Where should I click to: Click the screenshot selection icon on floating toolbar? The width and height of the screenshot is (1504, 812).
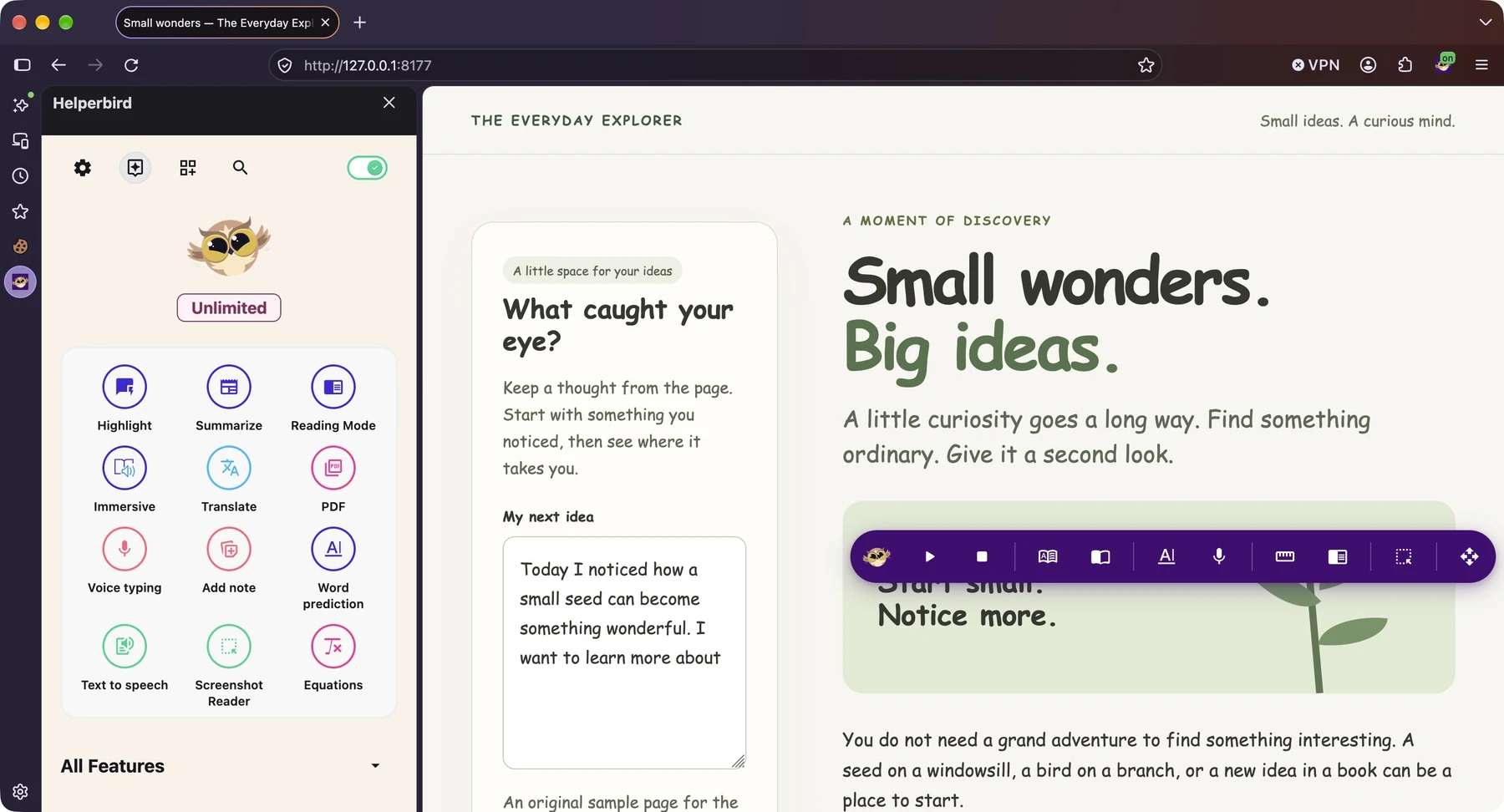(1404, 556)
